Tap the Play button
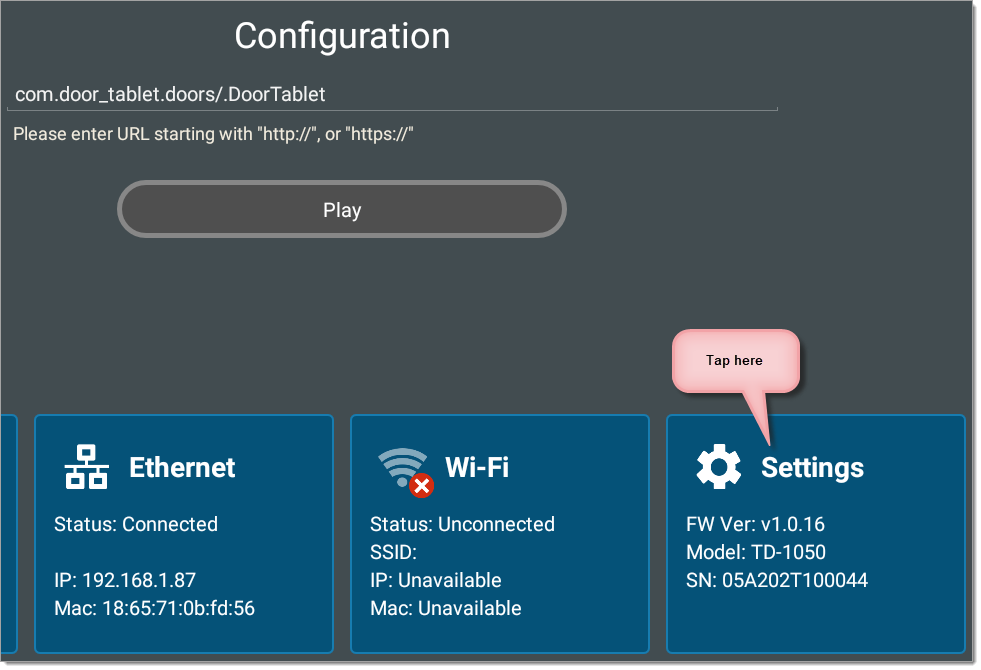The height and width of the screenshot is (670, 981). point(342,210)
